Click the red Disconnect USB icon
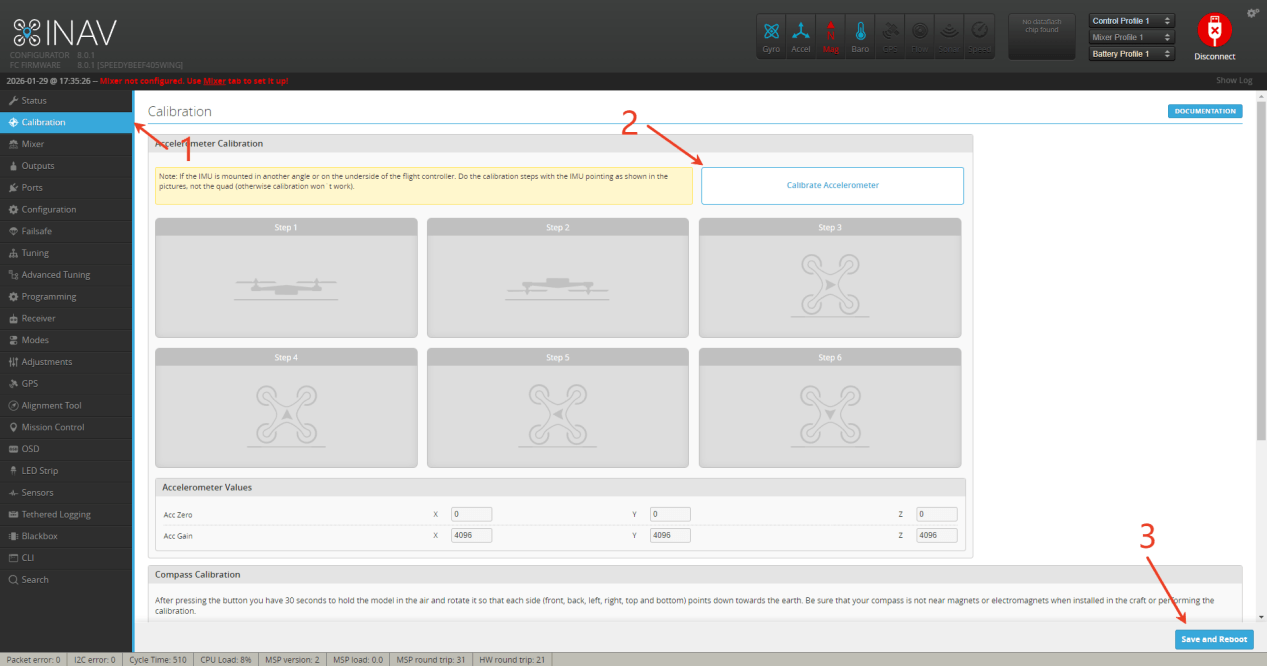 tap(1214, 32)
